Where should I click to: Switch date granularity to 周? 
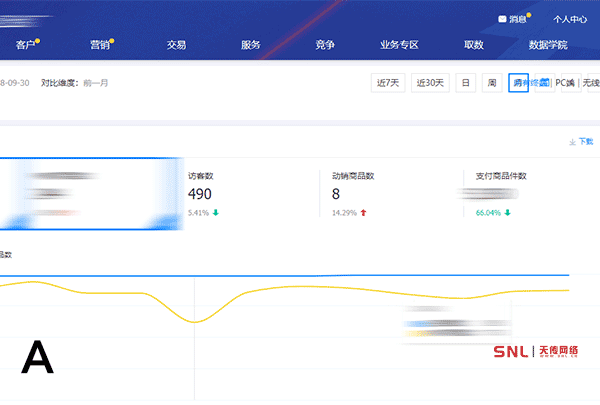[x=491, y=83]
